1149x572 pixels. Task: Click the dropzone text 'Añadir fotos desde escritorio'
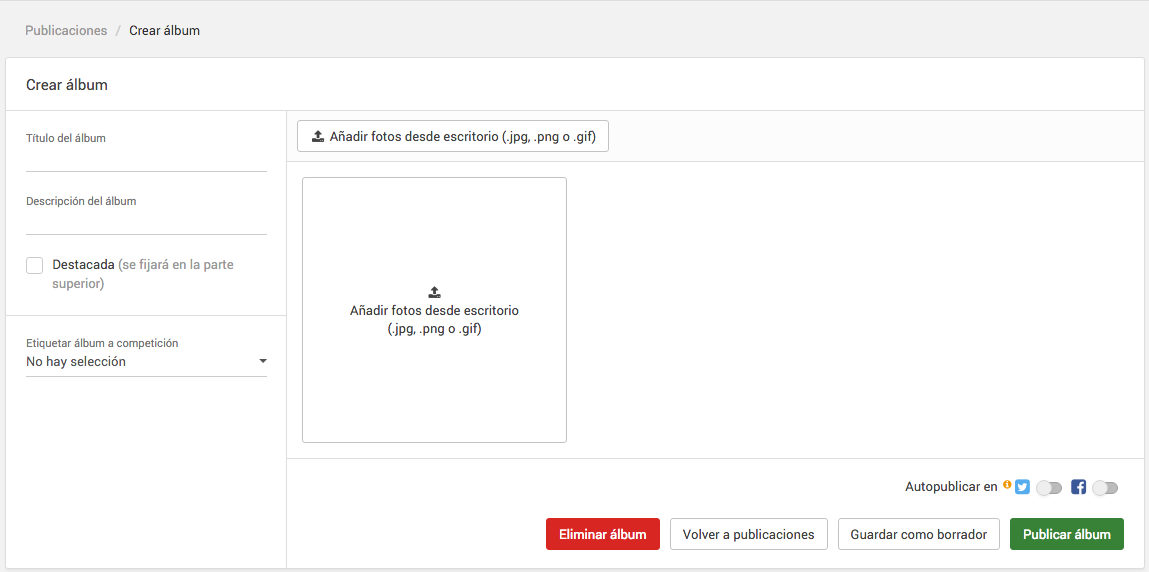click(x=434, y=311)
